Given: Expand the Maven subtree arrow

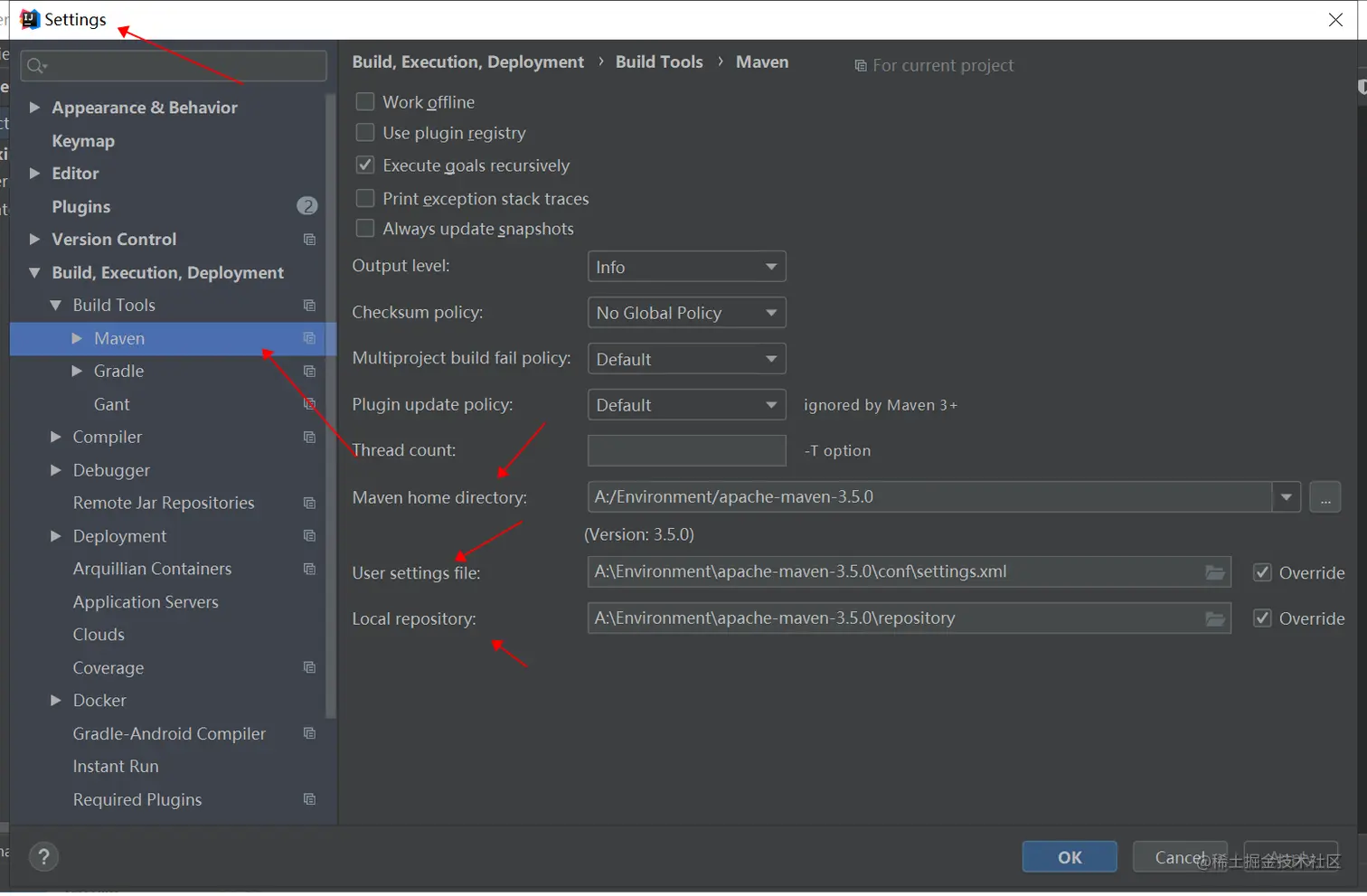Looking at the screenshot, I should (77, 338).
